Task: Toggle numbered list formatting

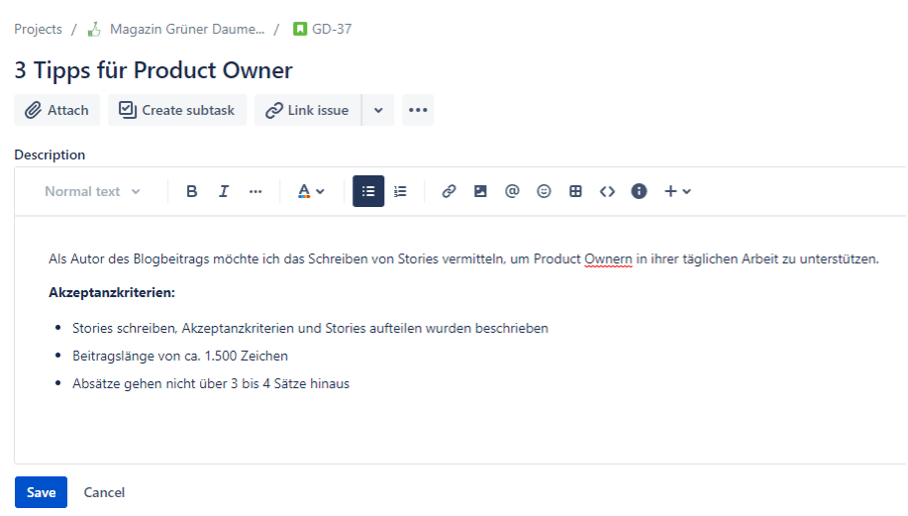Action: [x=400, y=191]
